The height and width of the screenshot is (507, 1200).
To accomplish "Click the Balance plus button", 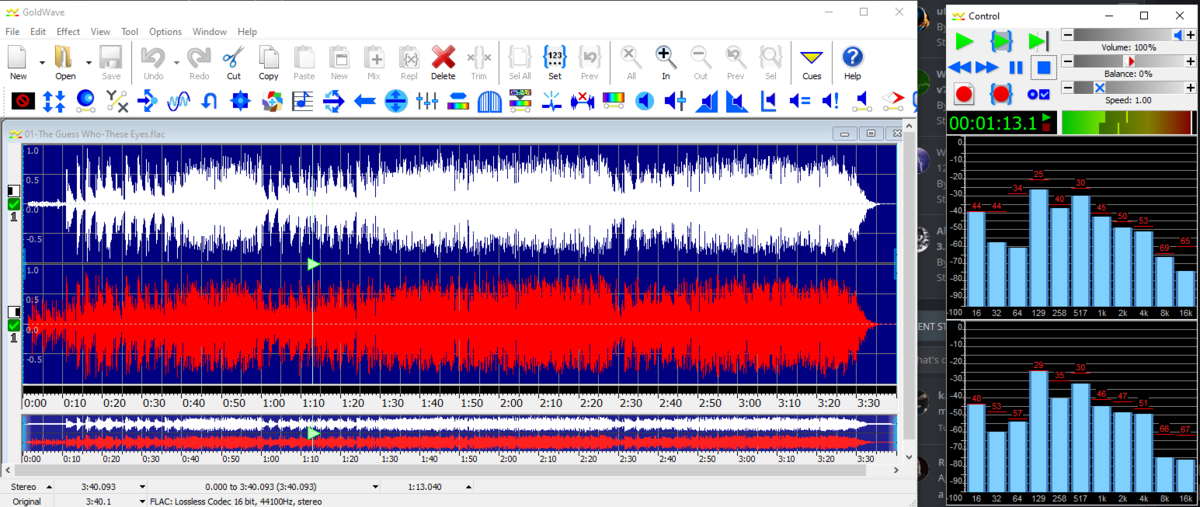I will point(1190,61).
